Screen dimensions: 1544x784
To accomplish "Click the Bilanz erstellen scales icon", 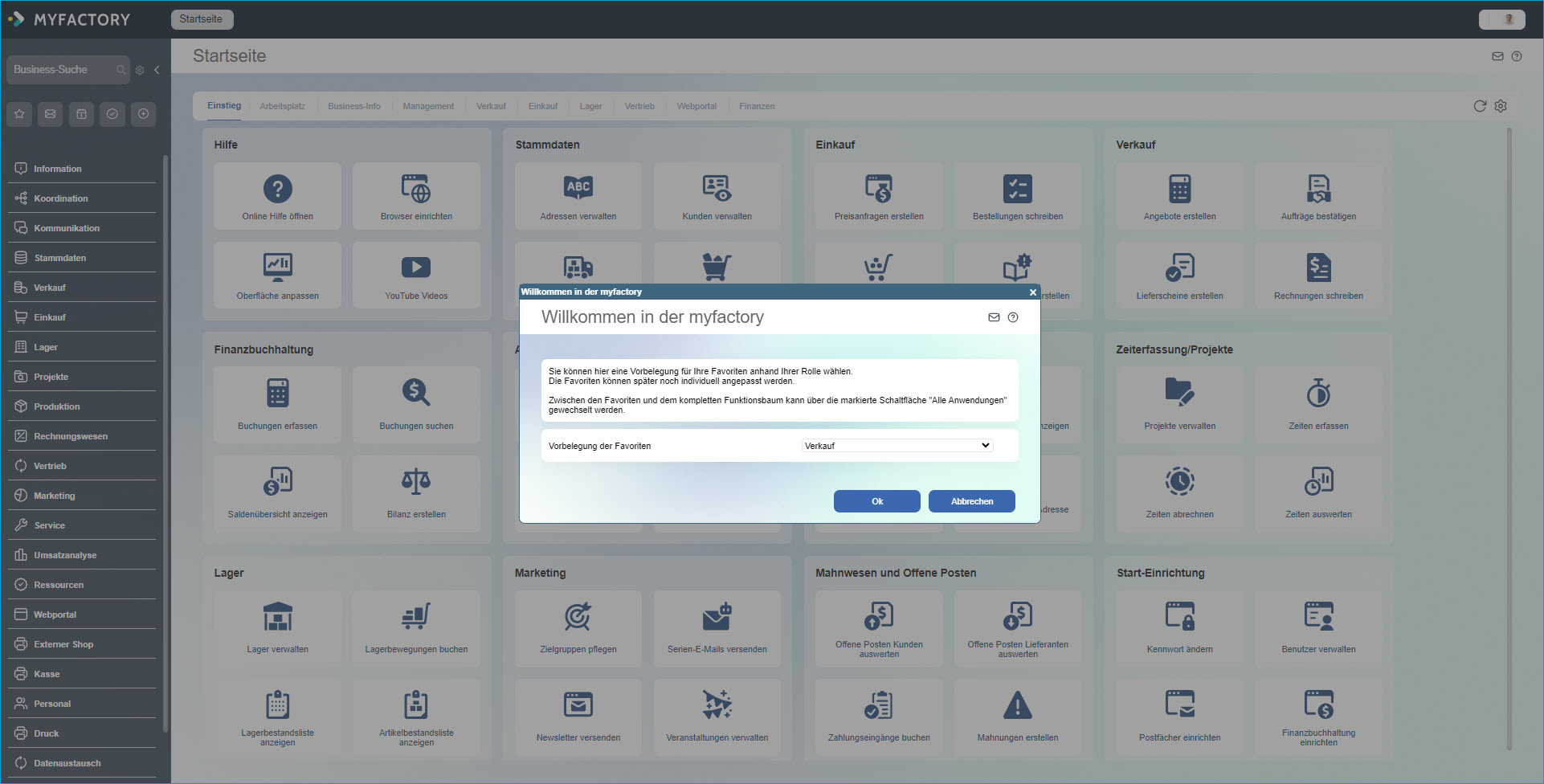I will click(416, 481).
